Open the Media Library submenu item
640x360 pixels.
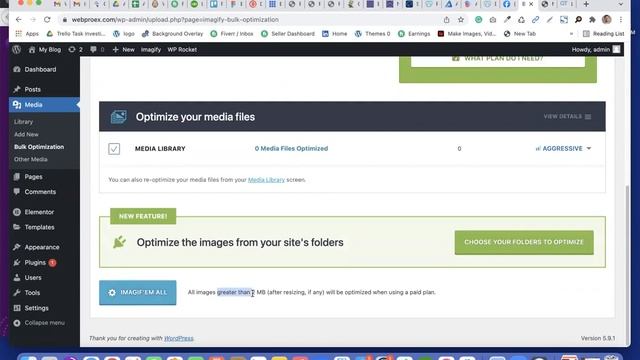tap(23, 122)
